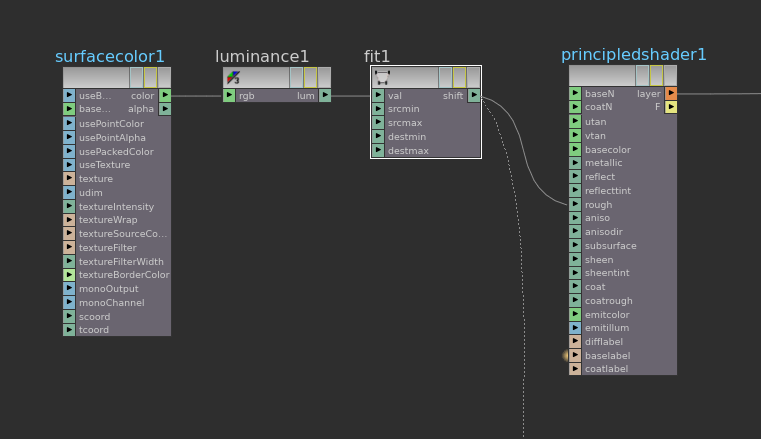Screen dimensions: 761x439
Task: Toggle the yellow-outlined flag on principledshader1 header
Action: pos(656,76)
